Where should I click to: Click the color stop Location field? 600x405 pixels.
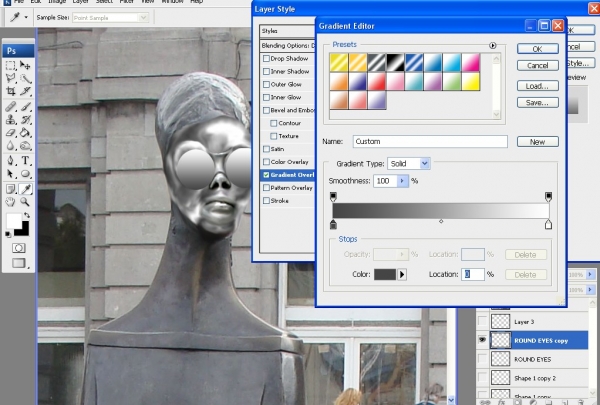pyautogui.click(x=473, y=274)
